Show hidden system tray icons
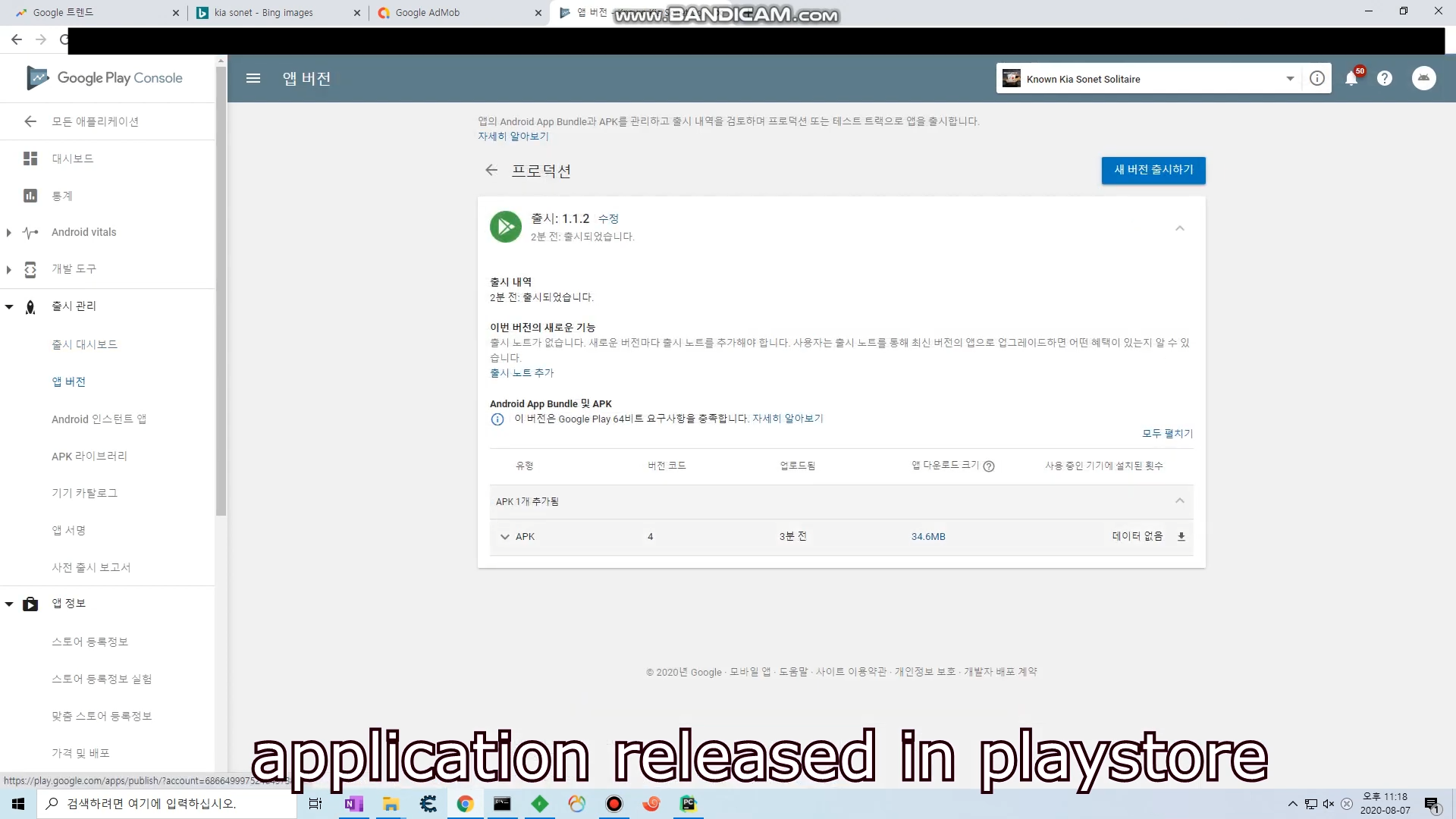The height and width of the screenshot is (819, 1456). [1293, 804]
